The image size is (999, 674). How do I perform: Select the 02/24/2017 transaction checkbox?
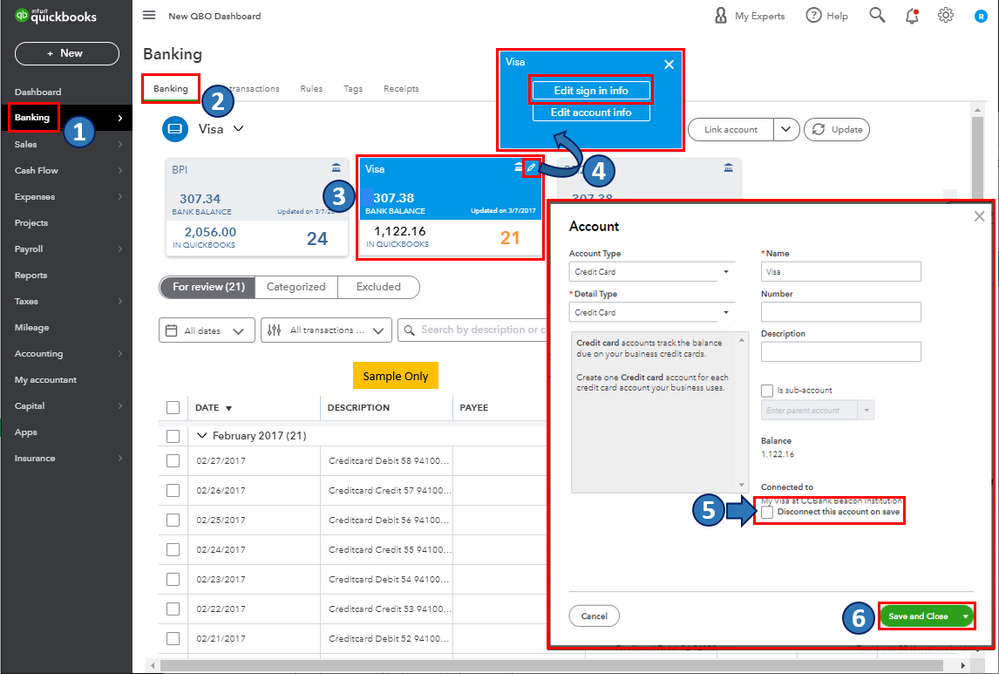coord(173,550)
